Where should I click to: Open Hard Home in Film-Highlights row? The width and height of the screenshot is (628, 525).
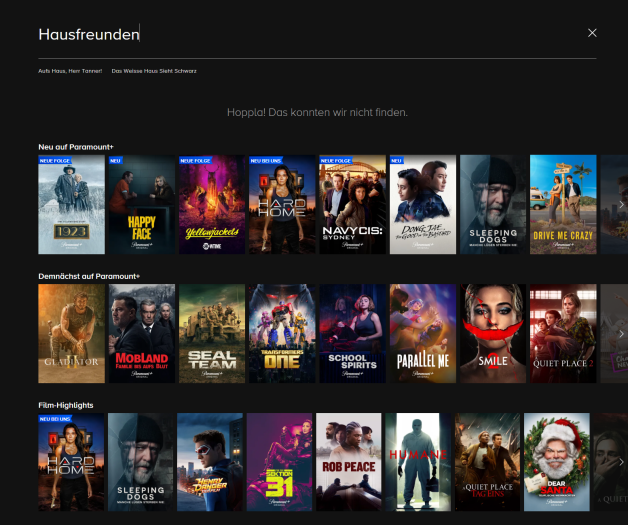[71, 462]
